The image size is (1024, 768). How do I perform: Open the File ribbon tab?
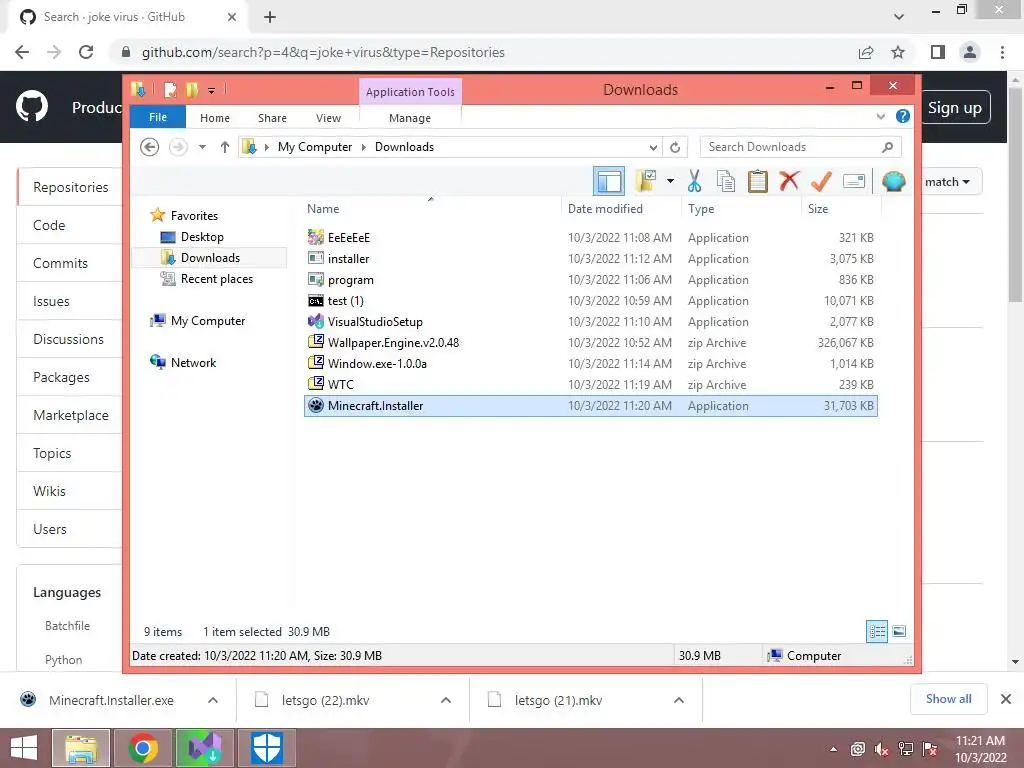point(158,118)
